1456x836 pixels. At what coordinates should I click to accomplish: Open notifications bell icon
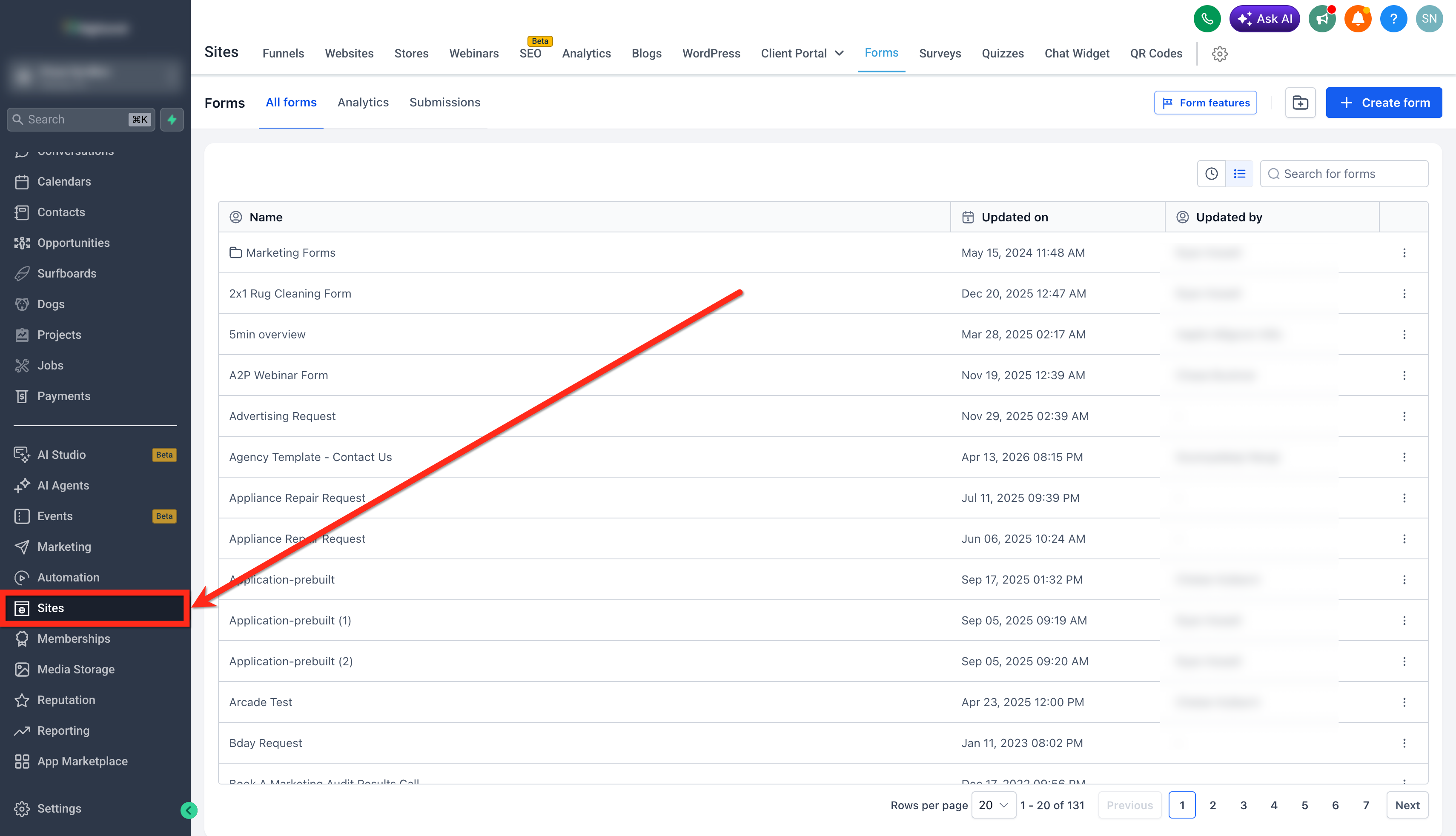point(1357,19)
